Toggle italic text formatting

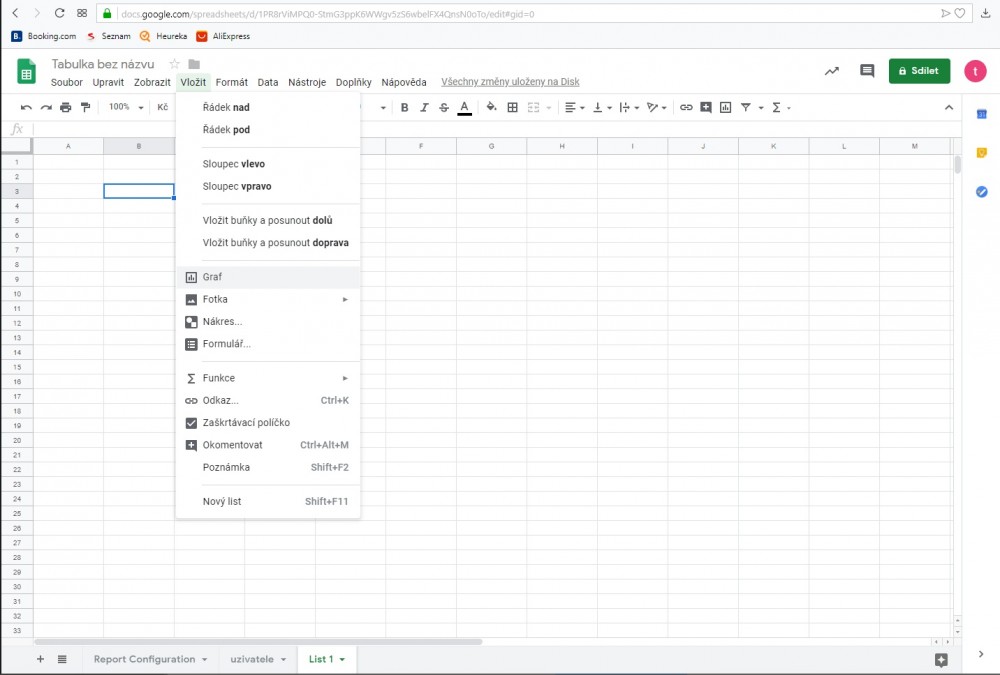click(x=424, y=107)
